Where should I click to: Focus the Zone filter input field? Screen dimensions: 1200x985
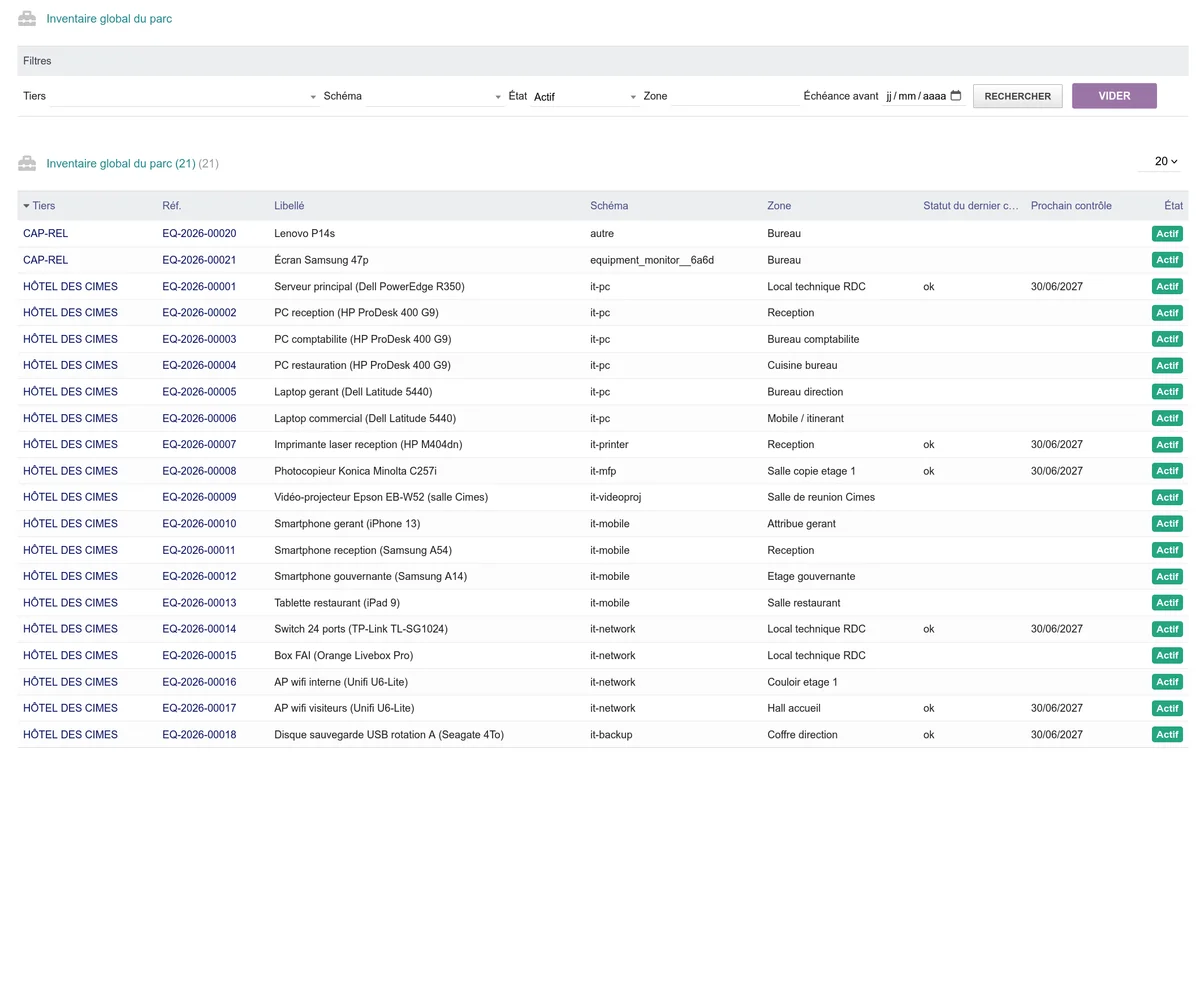pos(735,96)
